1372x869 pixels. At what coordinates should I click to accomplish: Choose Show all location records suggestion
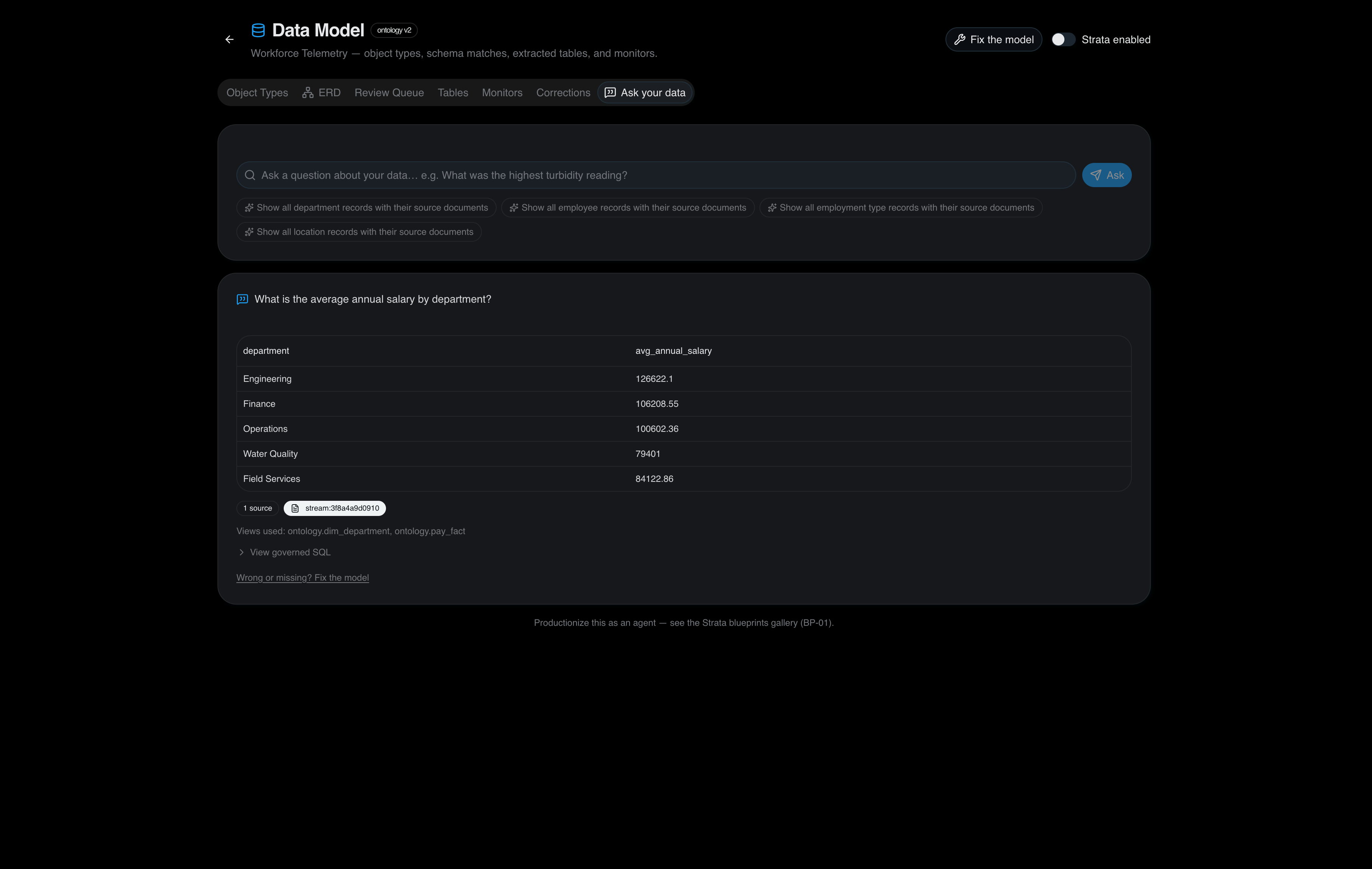coord(359,232)
